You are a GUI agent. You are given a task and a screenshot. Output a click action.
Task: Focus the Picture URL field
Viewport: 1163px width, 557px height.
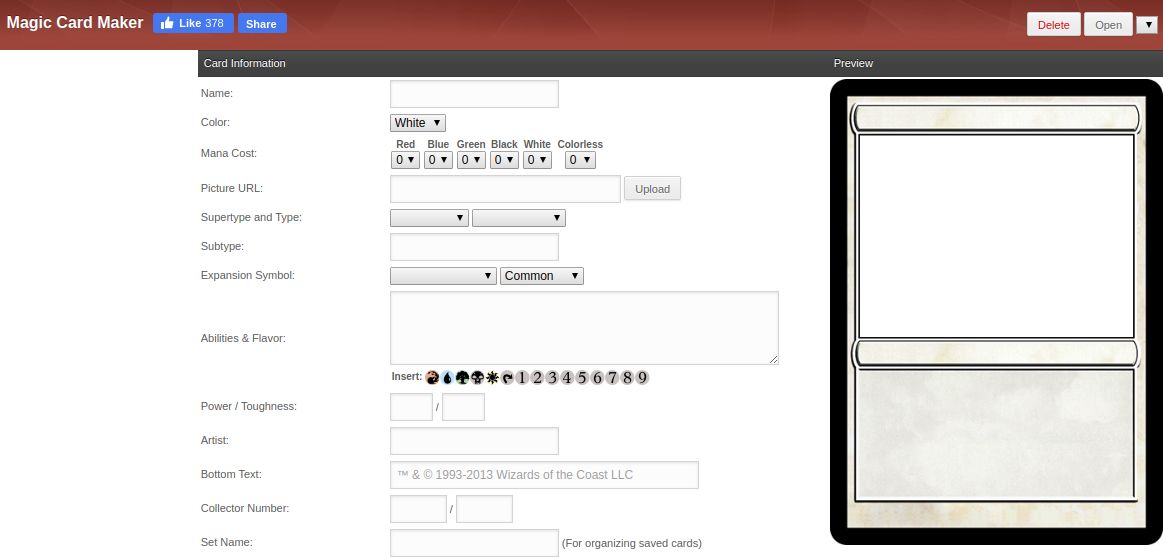coord(505,189)
